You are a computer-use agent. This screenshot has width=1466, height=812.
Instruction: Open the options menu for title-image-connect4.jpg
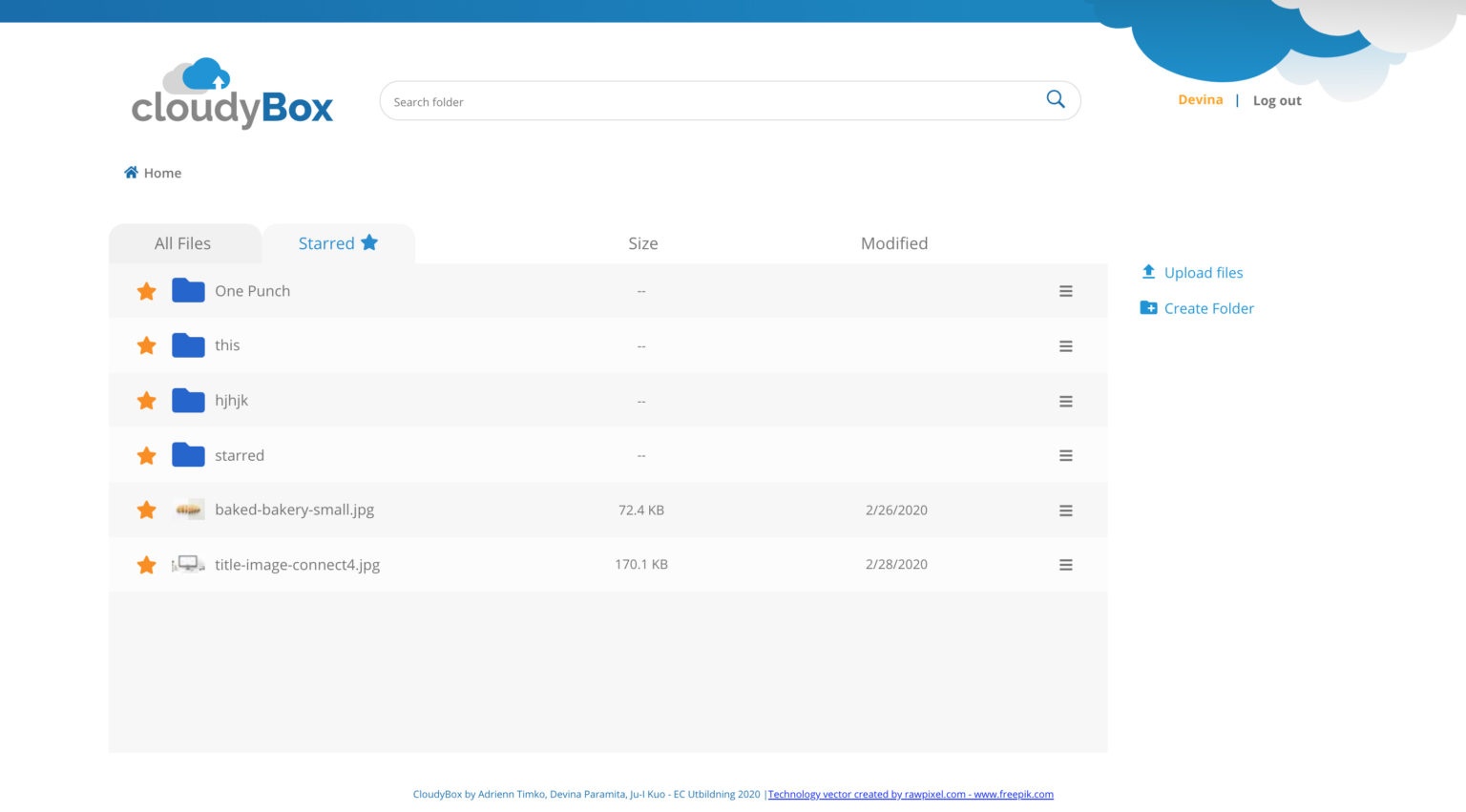[x=1065, y=564]
